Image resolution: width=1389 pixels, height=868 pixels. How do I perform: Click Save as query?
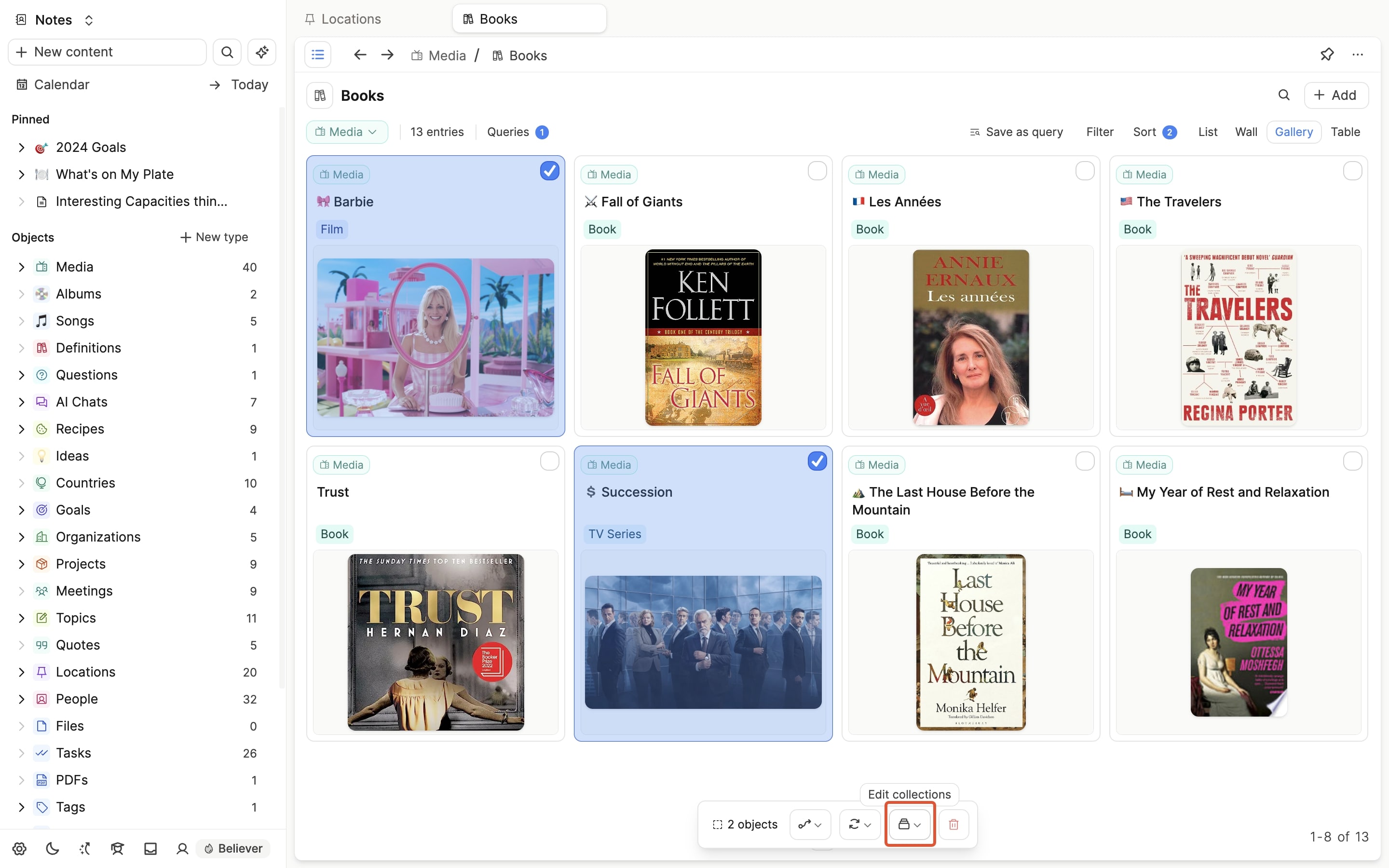point(1016,132)
